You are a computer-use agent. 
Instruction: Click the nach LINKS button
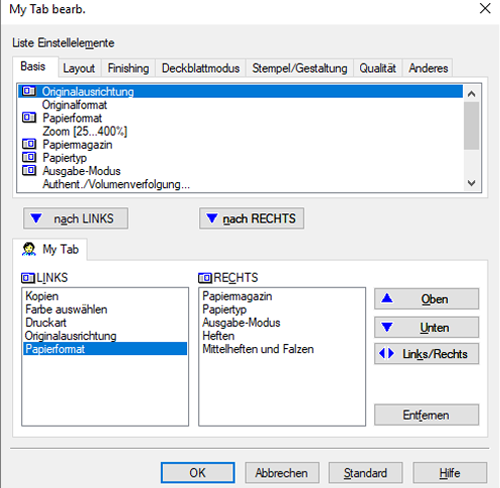click(x=76, y=219)
